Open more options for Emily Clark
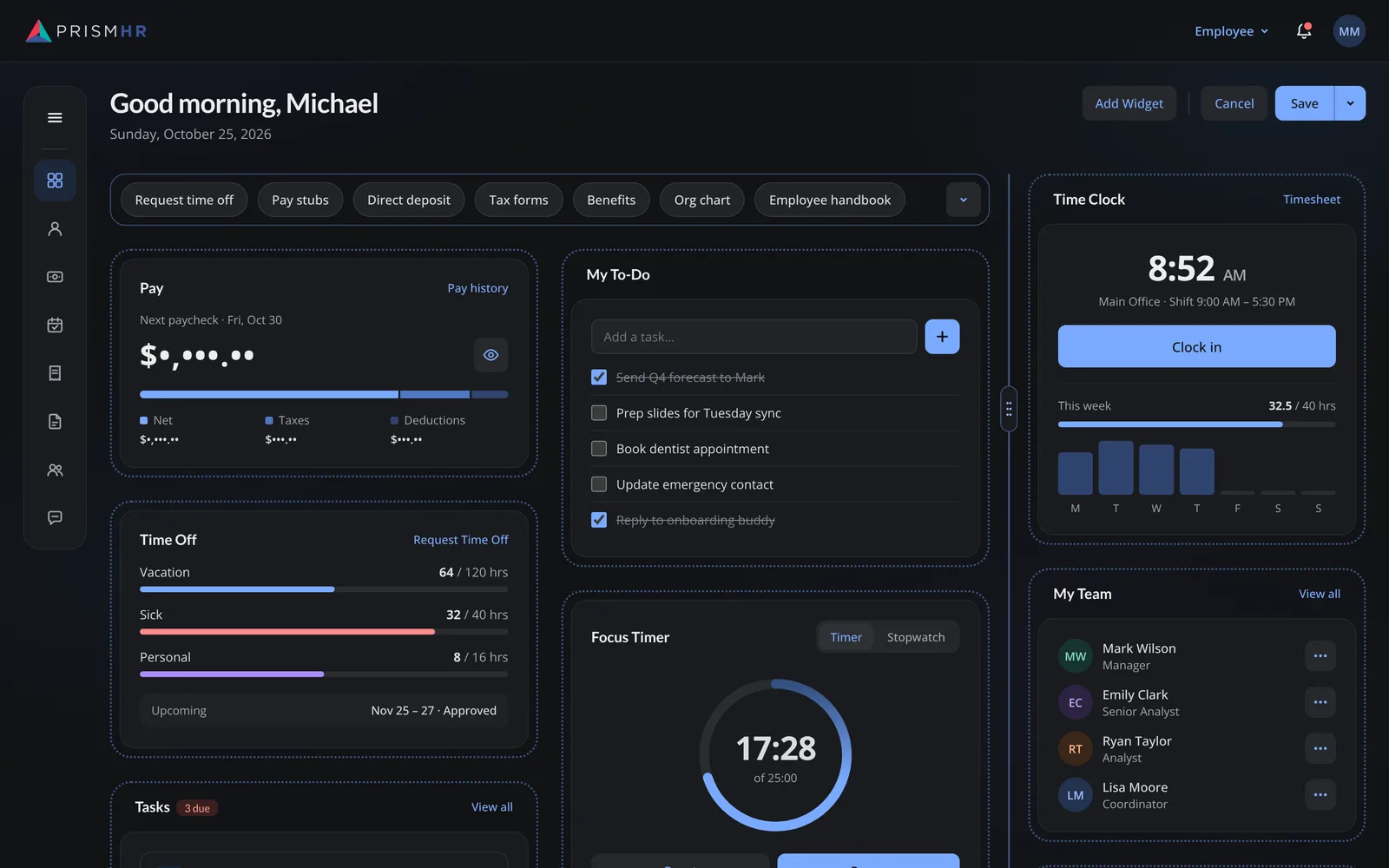Image resolution: width=1389 pixels, height=868 pixels. tap(1320, 702)
